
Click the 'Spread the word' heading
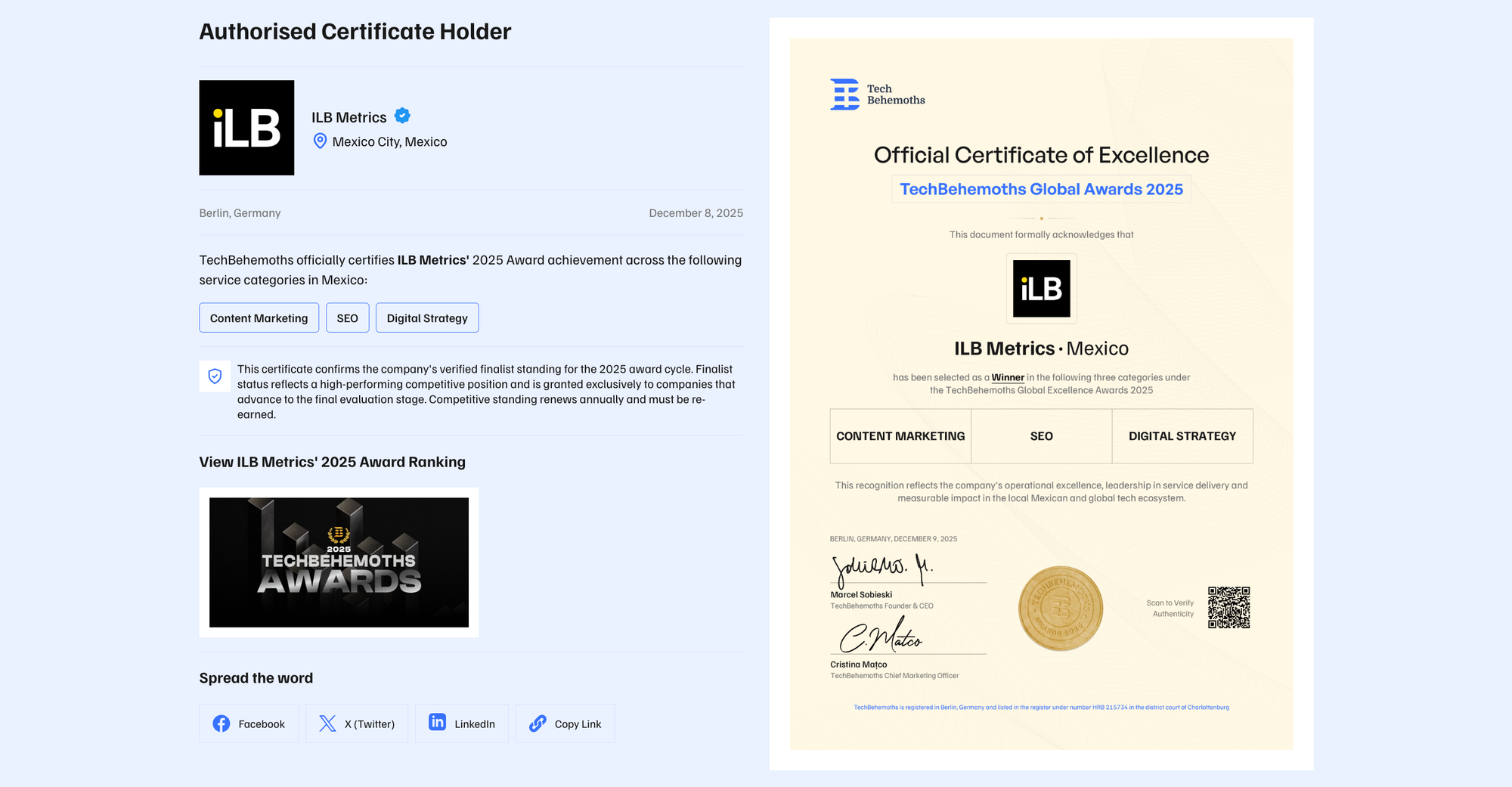(x=256, y=678)
